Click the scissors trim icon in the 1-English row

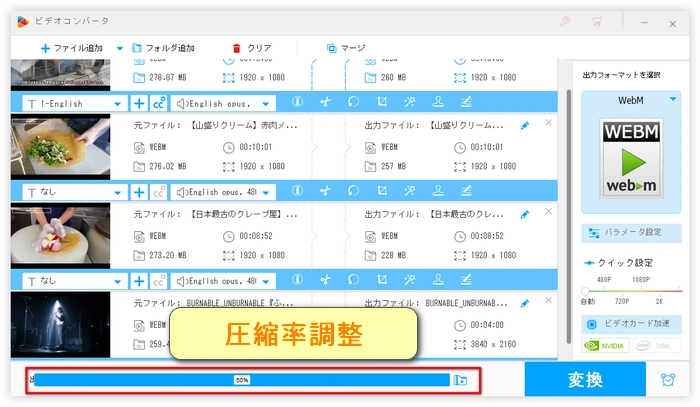(325, 102)
